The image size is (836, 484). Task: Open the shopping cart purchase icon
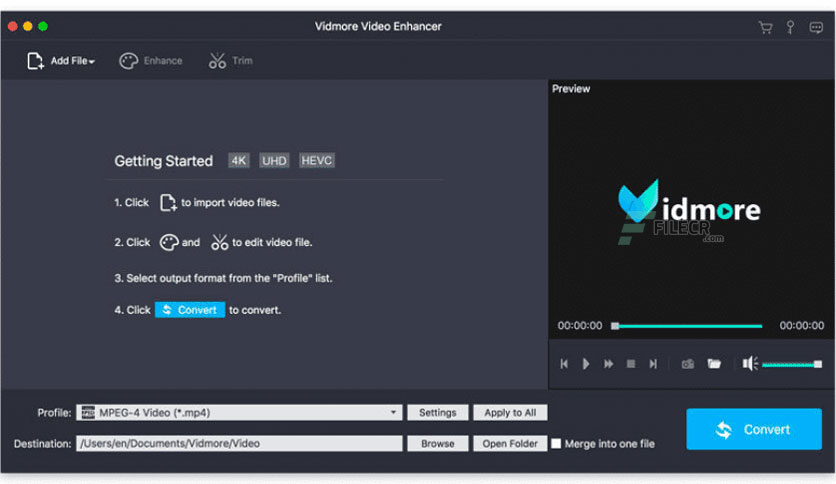[766, 27]
